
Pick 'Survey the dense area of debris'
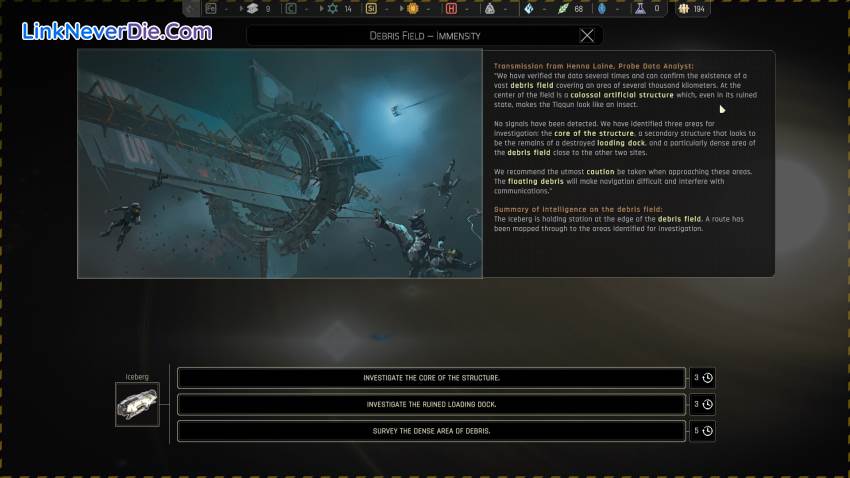[x=431, y=431]
